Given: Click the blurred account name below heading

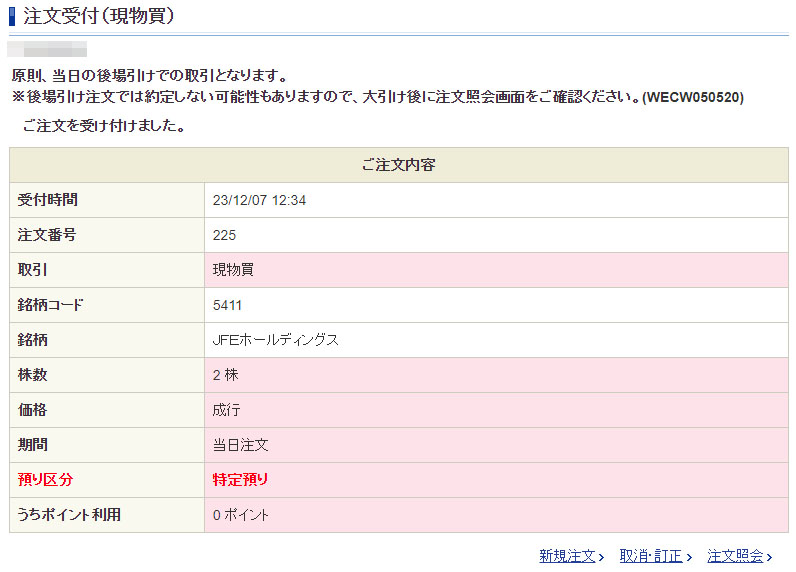Looking at the screenshot, I should coord(47,49).
